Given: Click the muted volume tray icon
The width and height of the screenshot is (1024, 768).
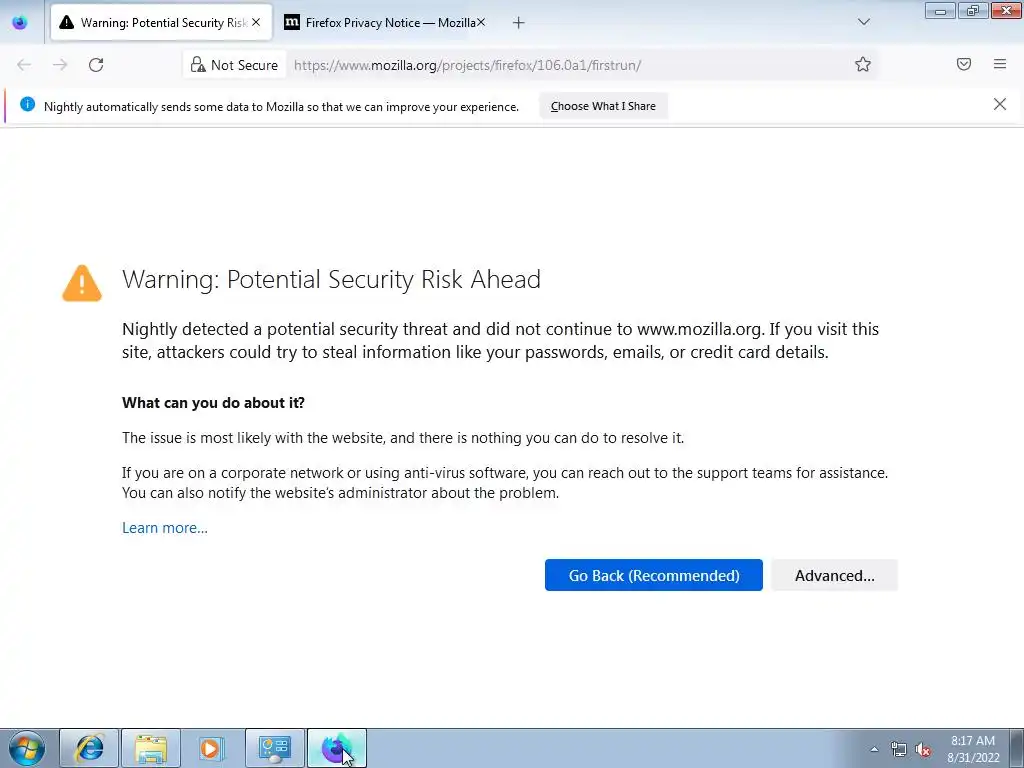Looking at the screenshot, I should (x=923, y=749).
